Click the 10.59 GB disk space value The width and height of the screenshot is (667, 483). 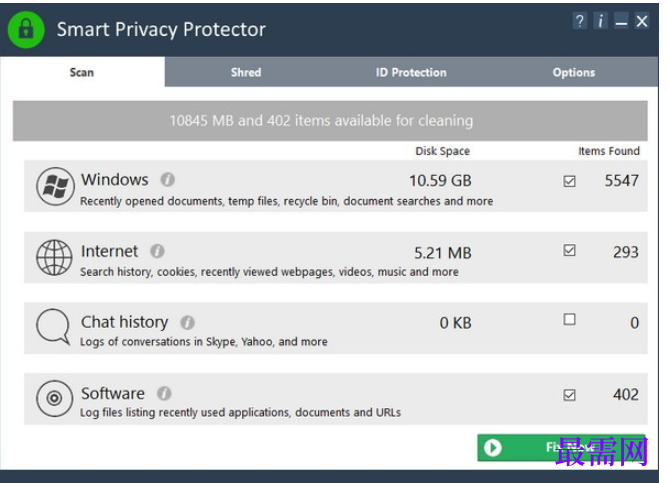pyautogui.click(x=440, y=180)
